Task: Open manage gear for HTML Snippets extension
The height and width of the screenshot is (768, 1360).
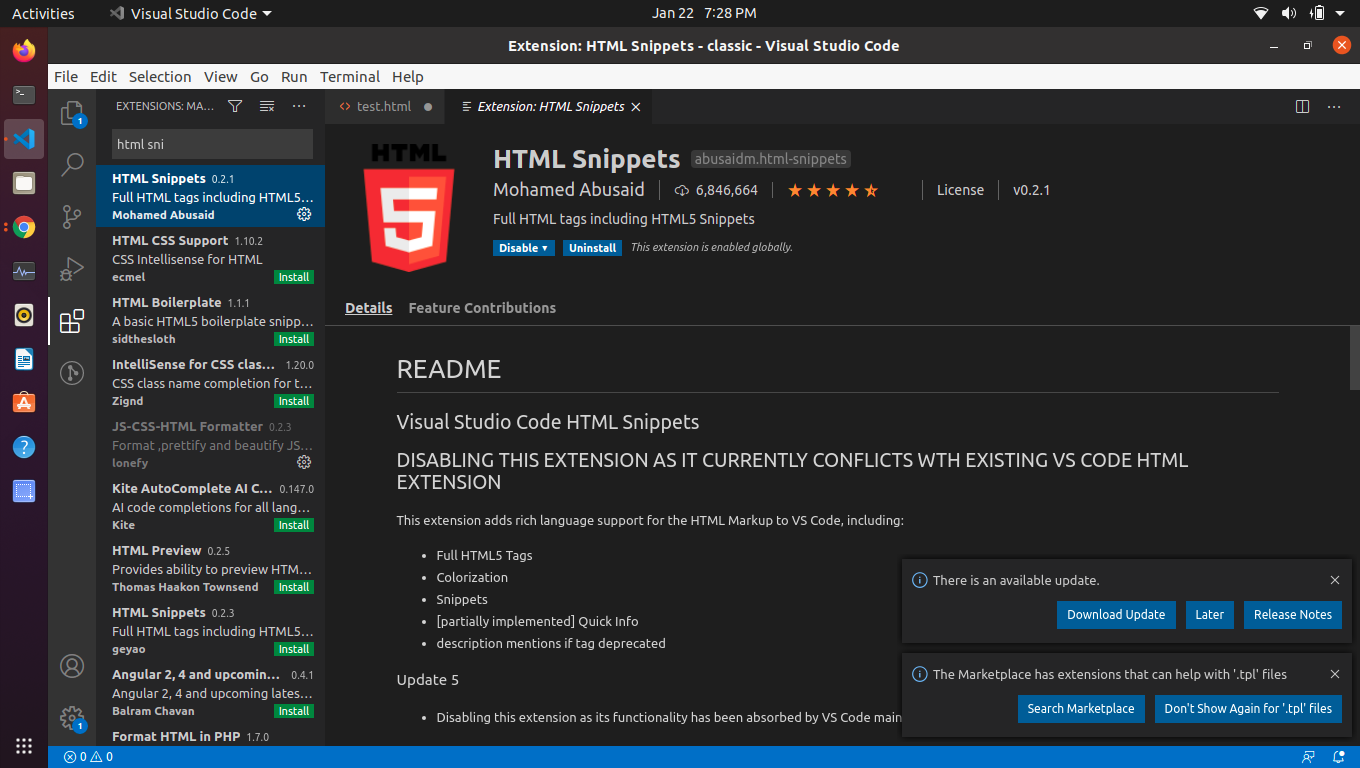Action: [x=304, y=214]
